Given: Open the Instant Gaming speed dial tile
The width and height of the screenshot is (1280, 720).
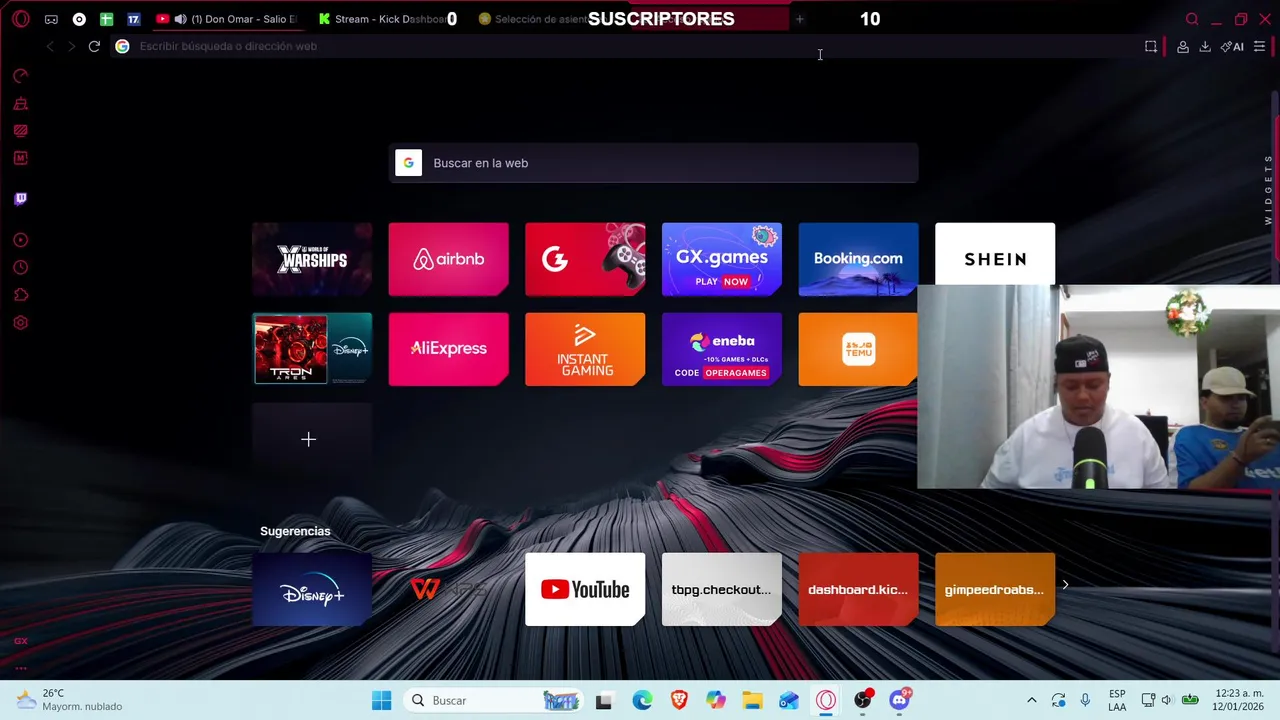Looking at the screenshot, I should click(585, 349).
